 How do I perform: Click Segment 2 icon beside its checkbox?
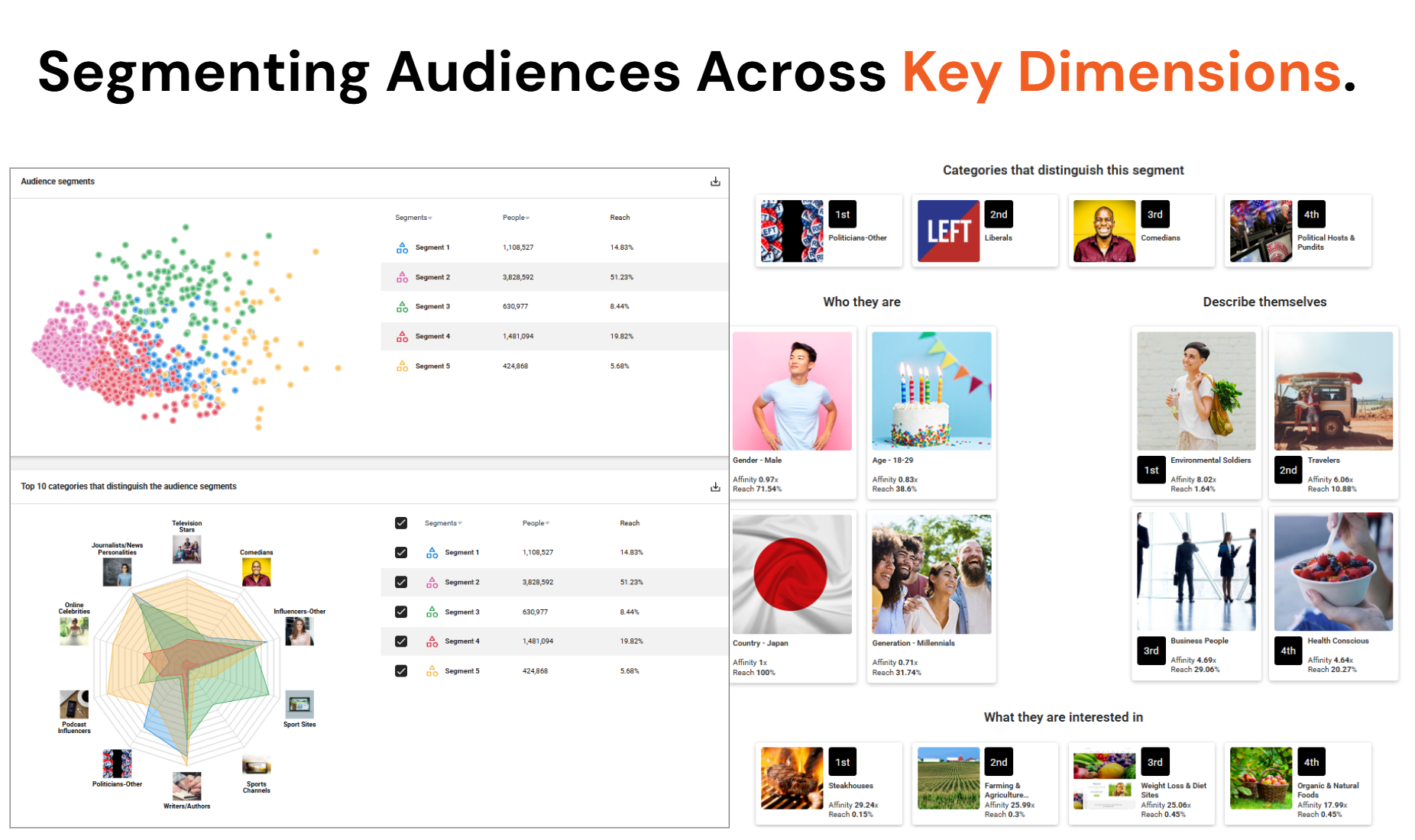432,582
